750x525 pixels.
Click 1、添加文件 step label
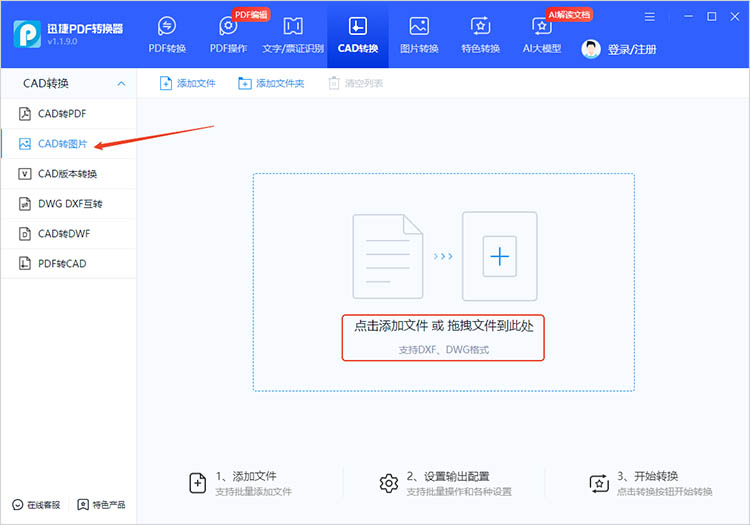coord(246,476)
